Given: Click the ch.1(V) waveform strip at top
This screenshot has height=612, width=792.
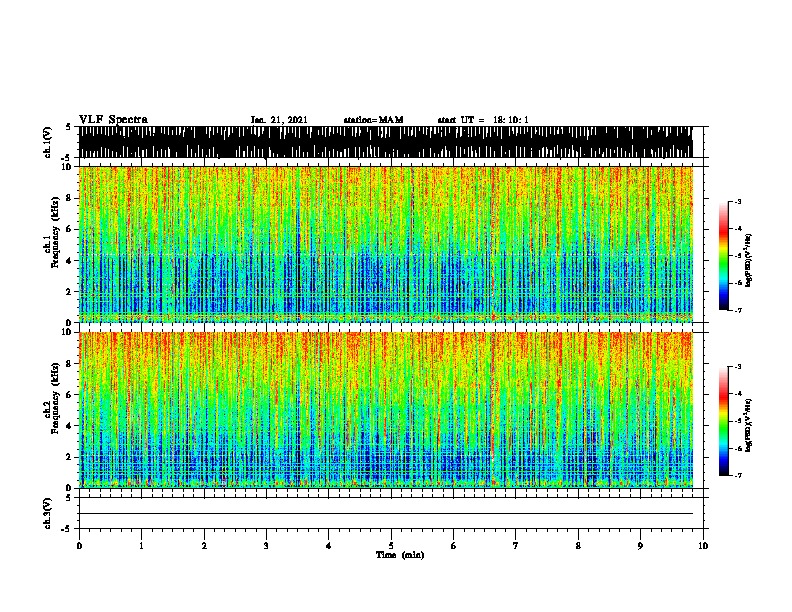Looking at the screenshot, I should 385,142.
